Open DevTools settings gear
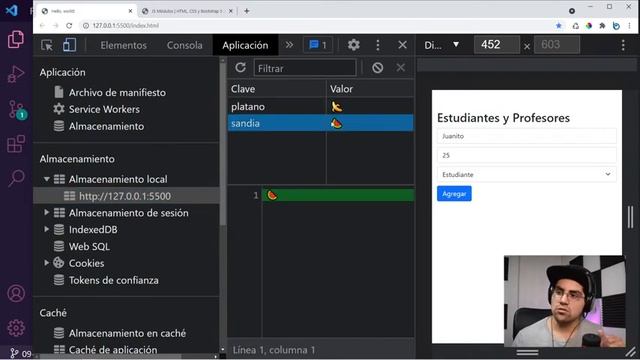This screenshot has width=640, height=360. click(x=353, y=45)
